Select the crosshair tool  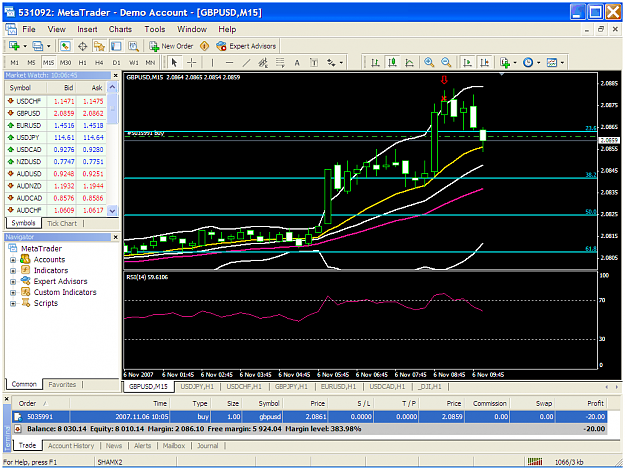(191, 63)
